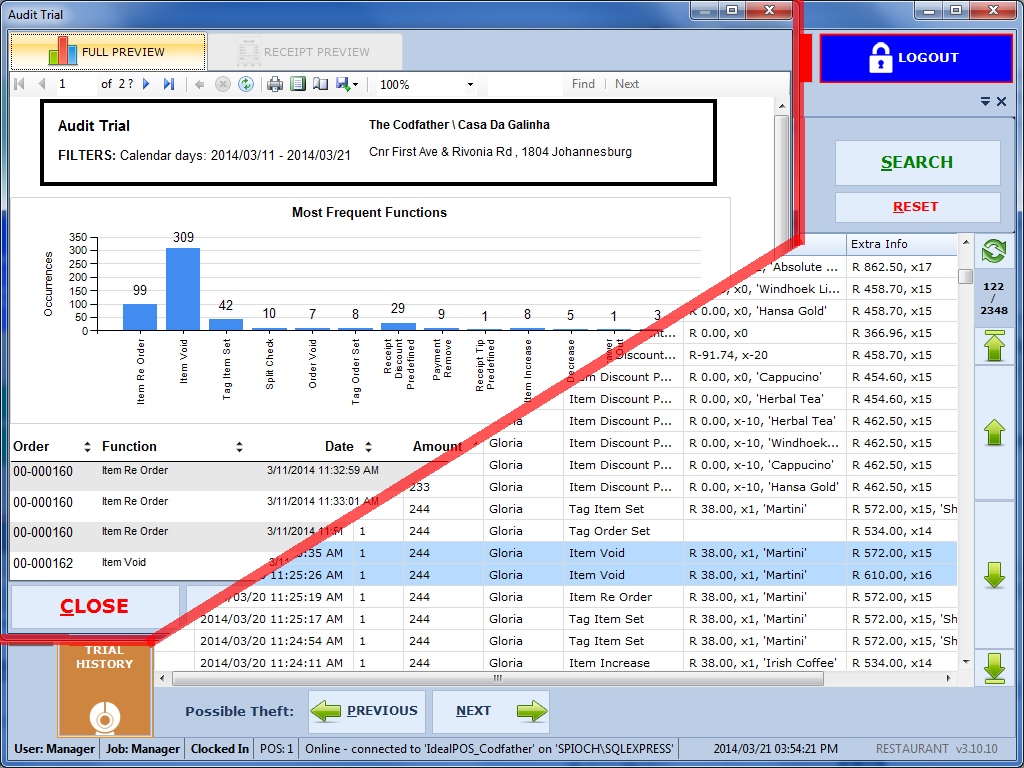Click the Item Void bar in chart

click(x=183, y=288)
